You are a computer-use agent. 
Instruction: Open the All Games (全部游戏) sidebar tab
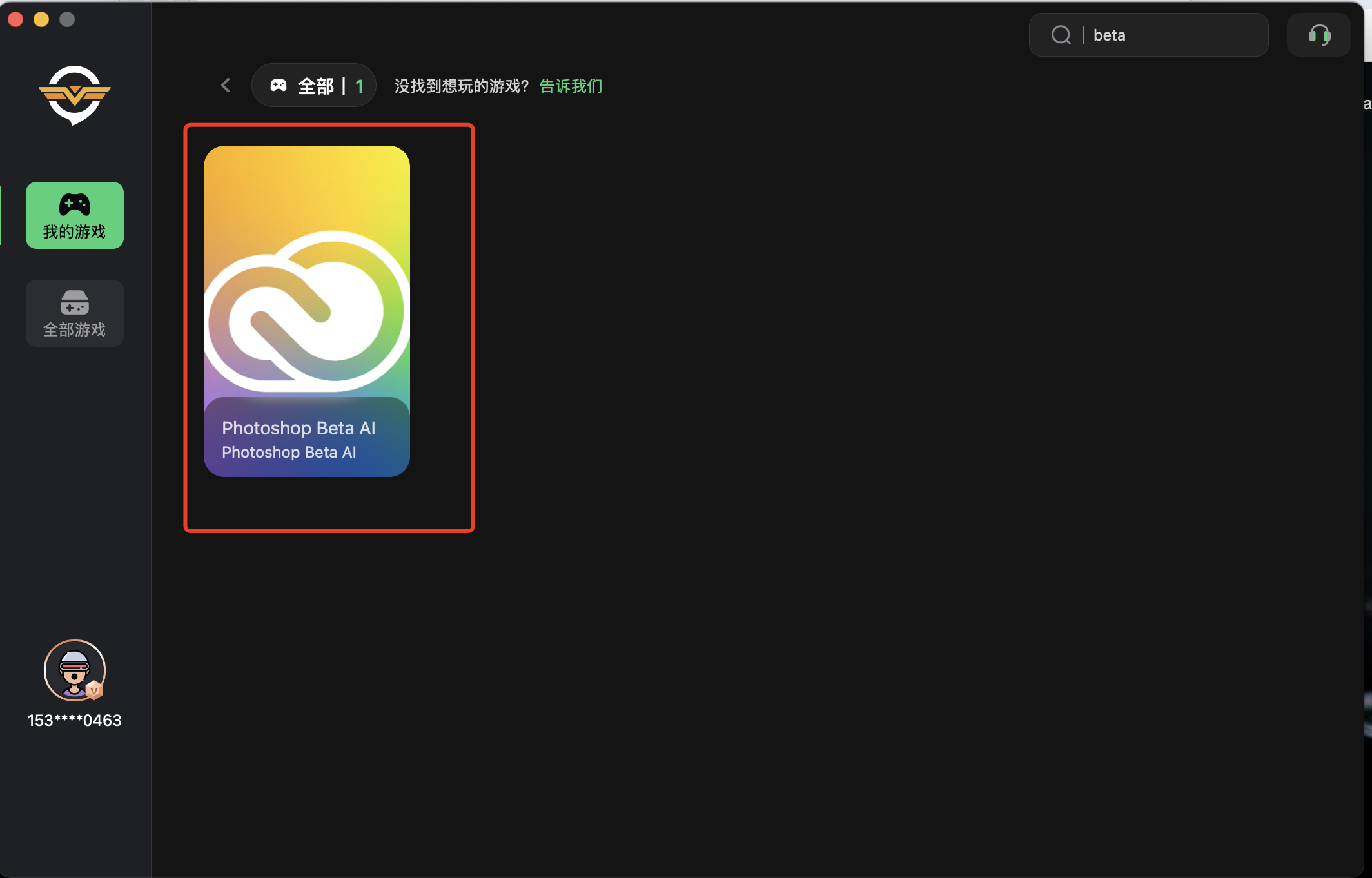point(75,313)
